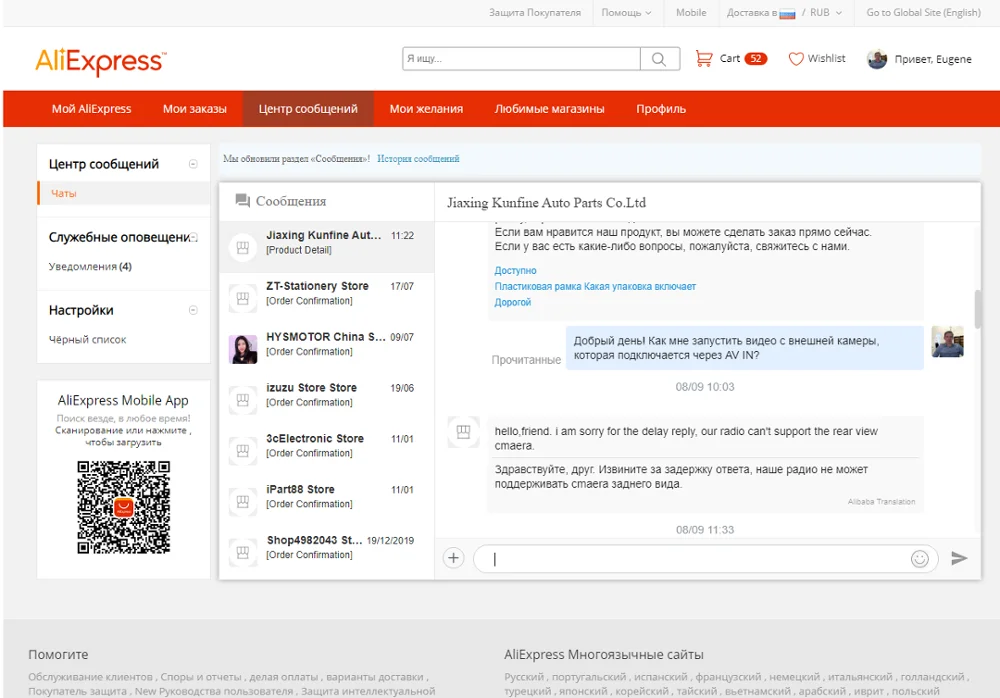Click iPart88 Store avatar icon
Image resolution: width=1000 pixels, height=698 pixels.
pos(243,501)
